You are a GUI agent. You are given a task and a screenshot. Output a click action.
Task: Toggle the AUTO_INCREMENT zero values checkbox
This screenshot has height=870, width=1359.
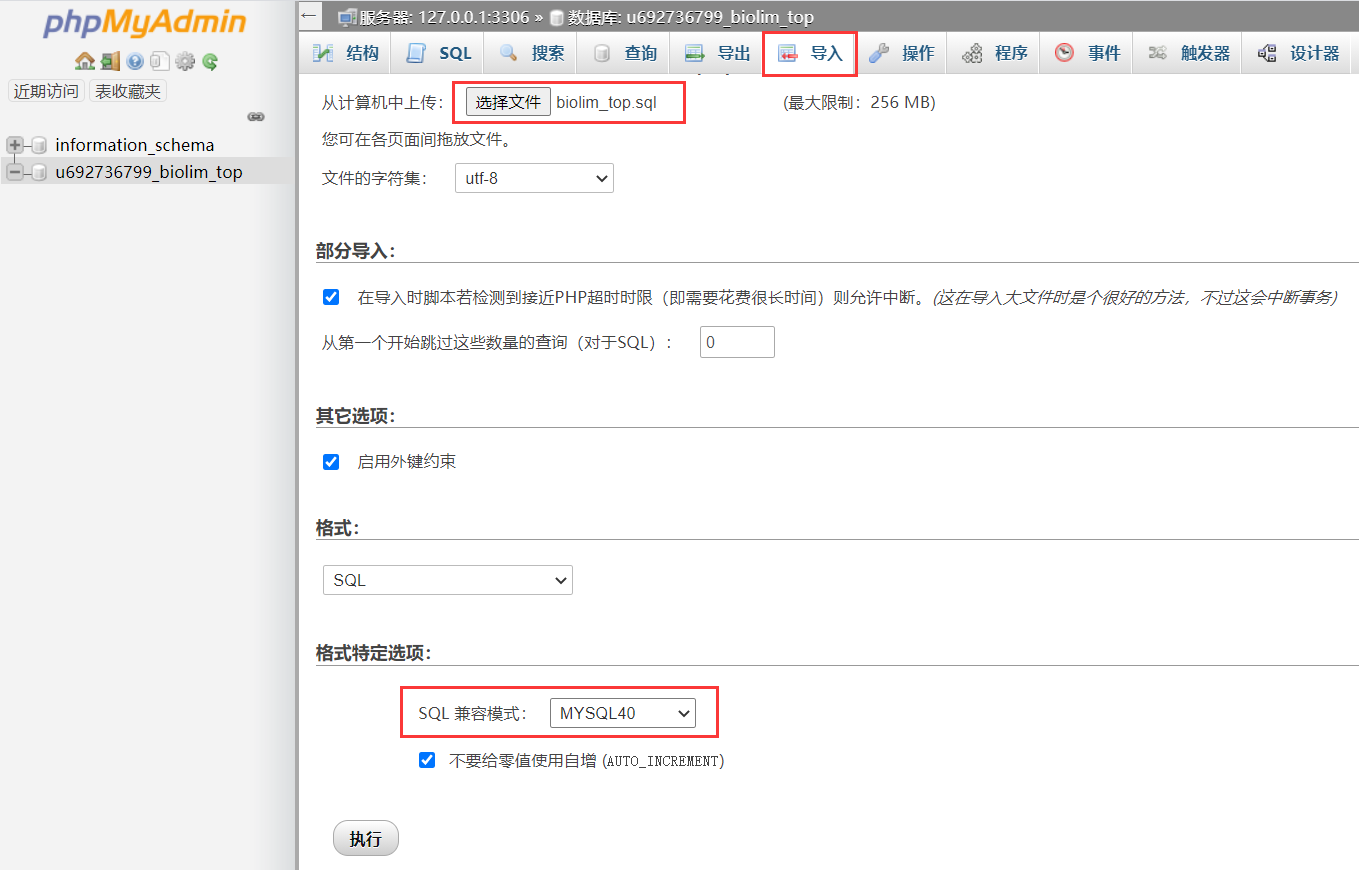[427, 760]
